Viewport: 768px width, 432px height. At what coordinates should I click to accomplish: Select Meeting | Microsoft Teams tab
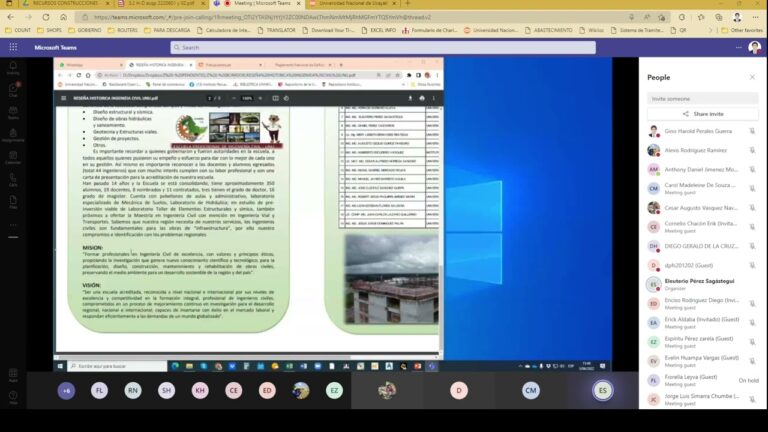[257, 3]
